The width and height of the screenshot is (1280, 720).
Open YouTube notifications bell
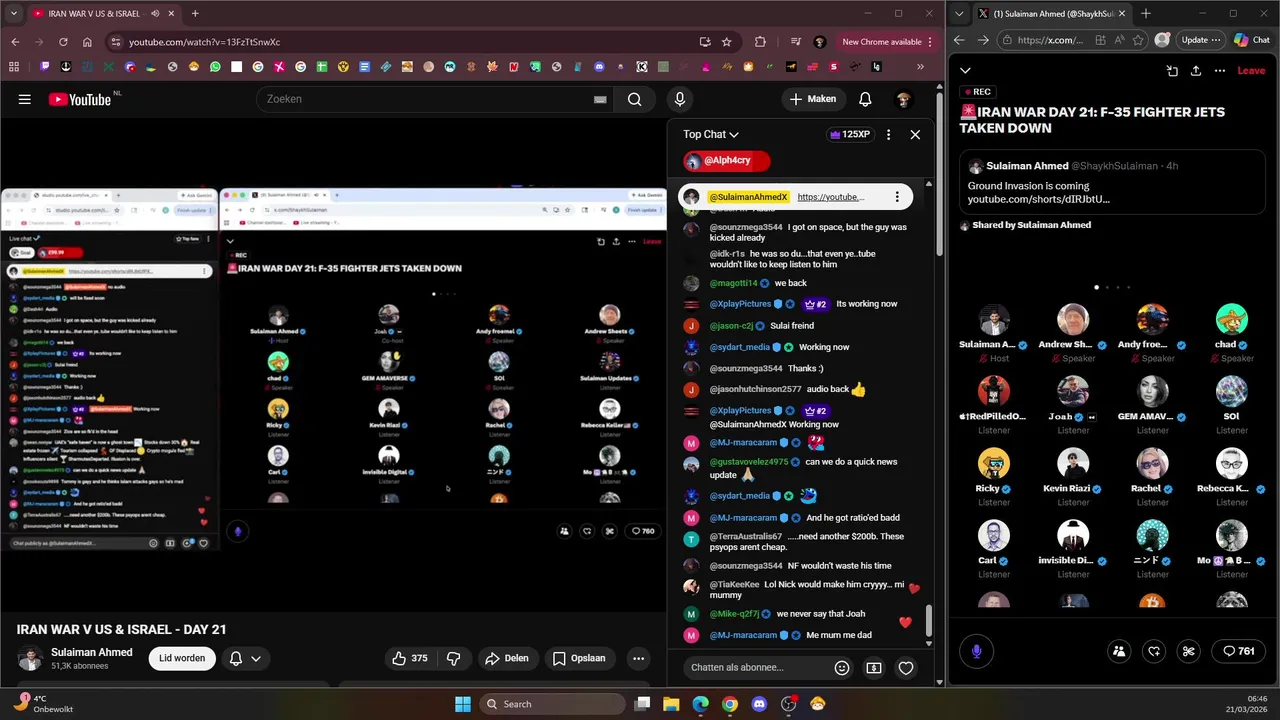865,99
